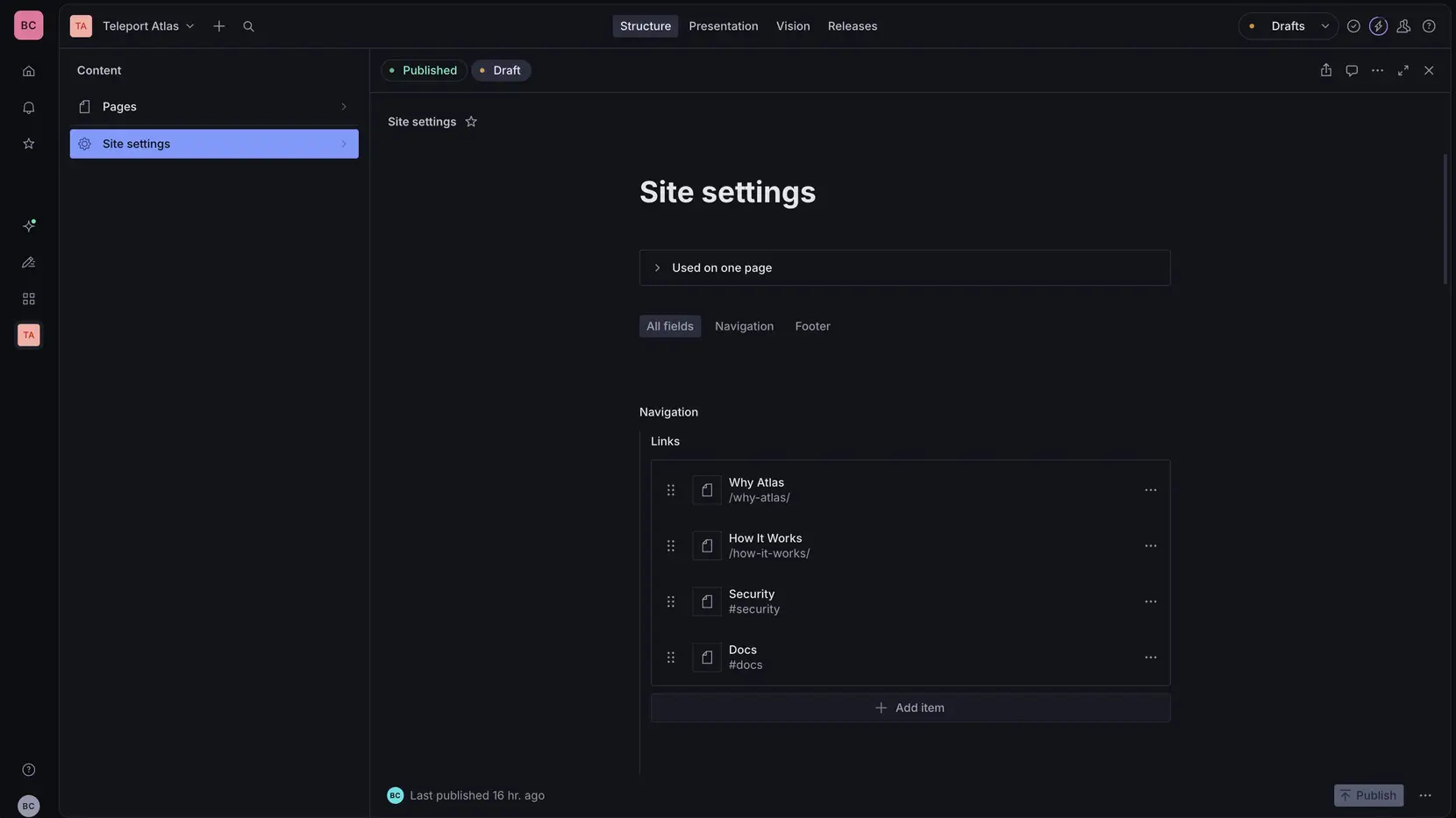The image size is (1456, 818).
Task: Click drag handle of Why Atlas row
Action: [x=671, y=490]
